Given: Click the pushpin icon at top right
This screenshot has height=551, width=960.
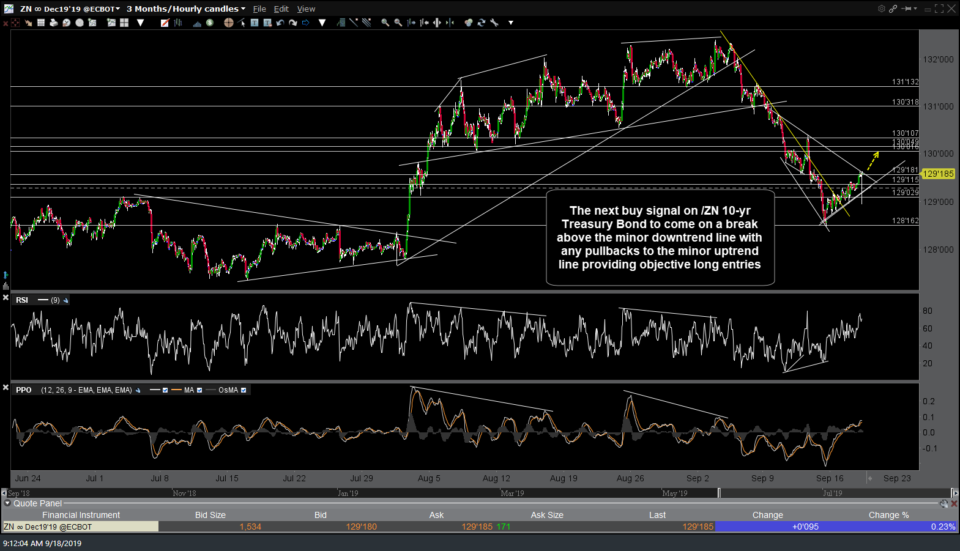Looking at the screenshot, I should coord(906,9).
